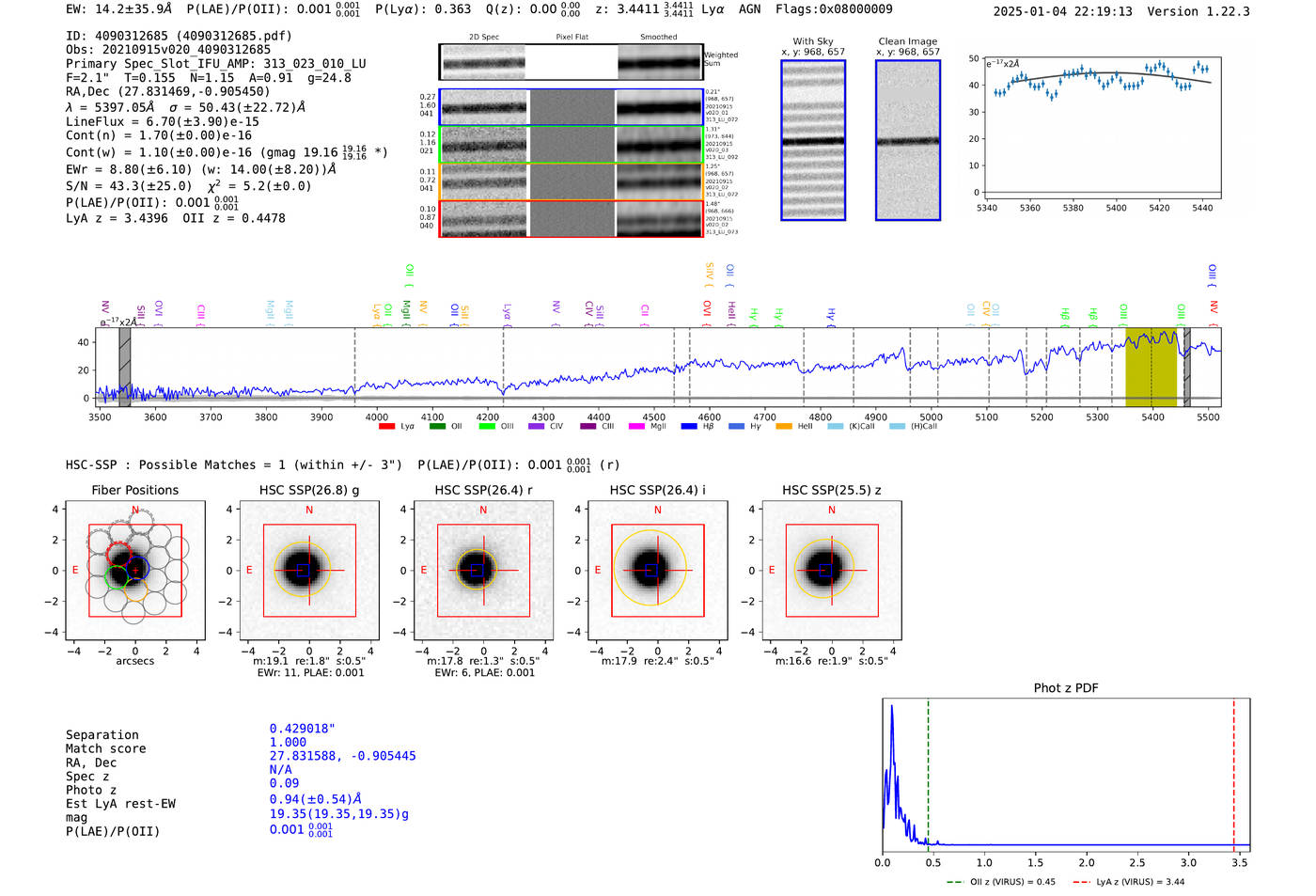Open the HSC SSP(26.4) i image

(x=658, y=571)
